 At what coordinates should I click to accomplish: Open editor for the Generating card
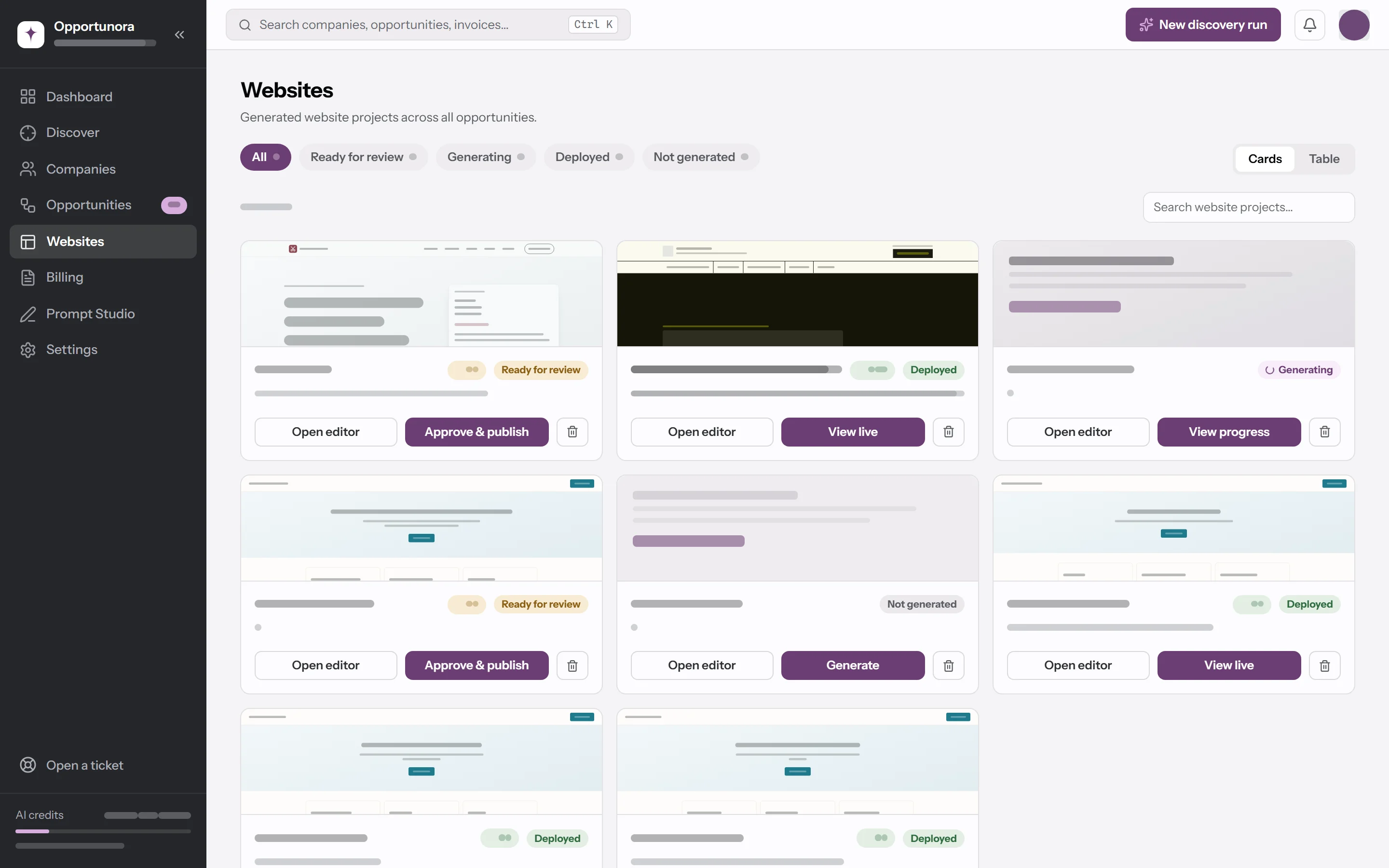pos(1077,432)
